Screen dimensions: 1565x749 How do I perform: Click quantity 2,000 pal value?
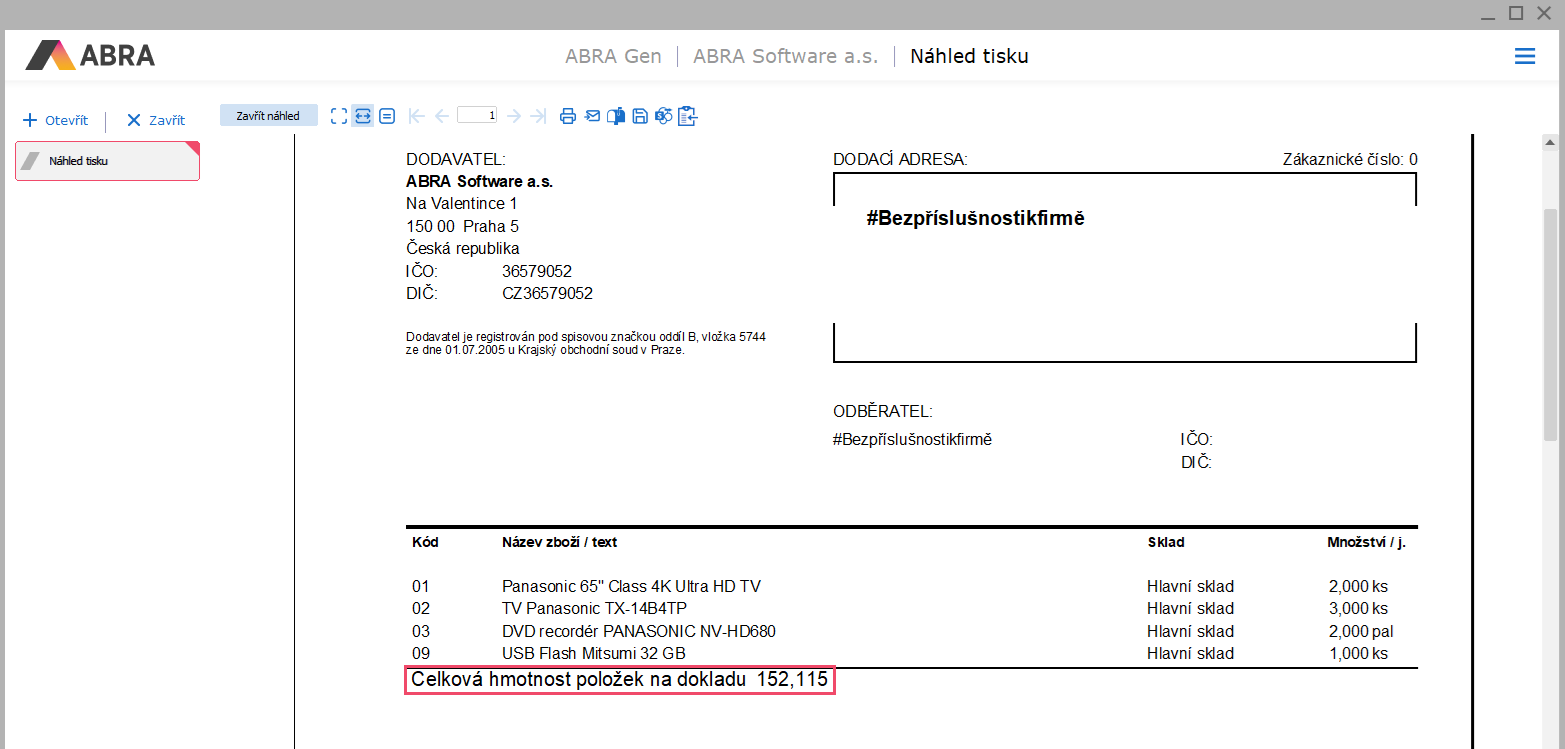coord(1361,631)
